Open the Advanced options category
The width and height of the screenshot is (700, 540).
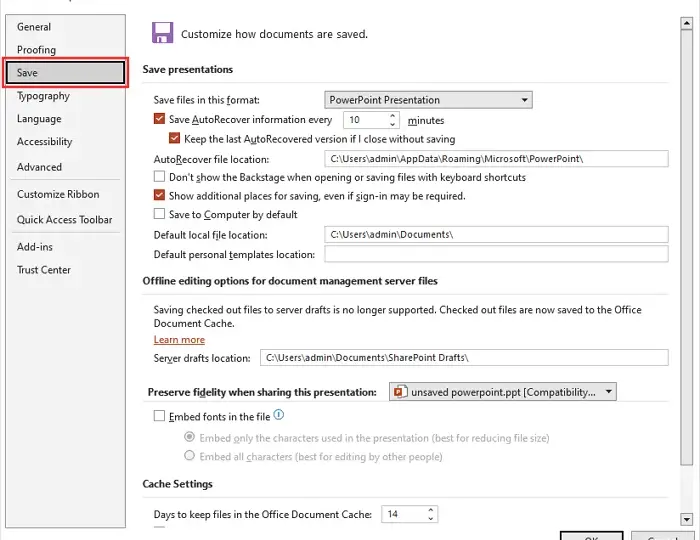39,167
